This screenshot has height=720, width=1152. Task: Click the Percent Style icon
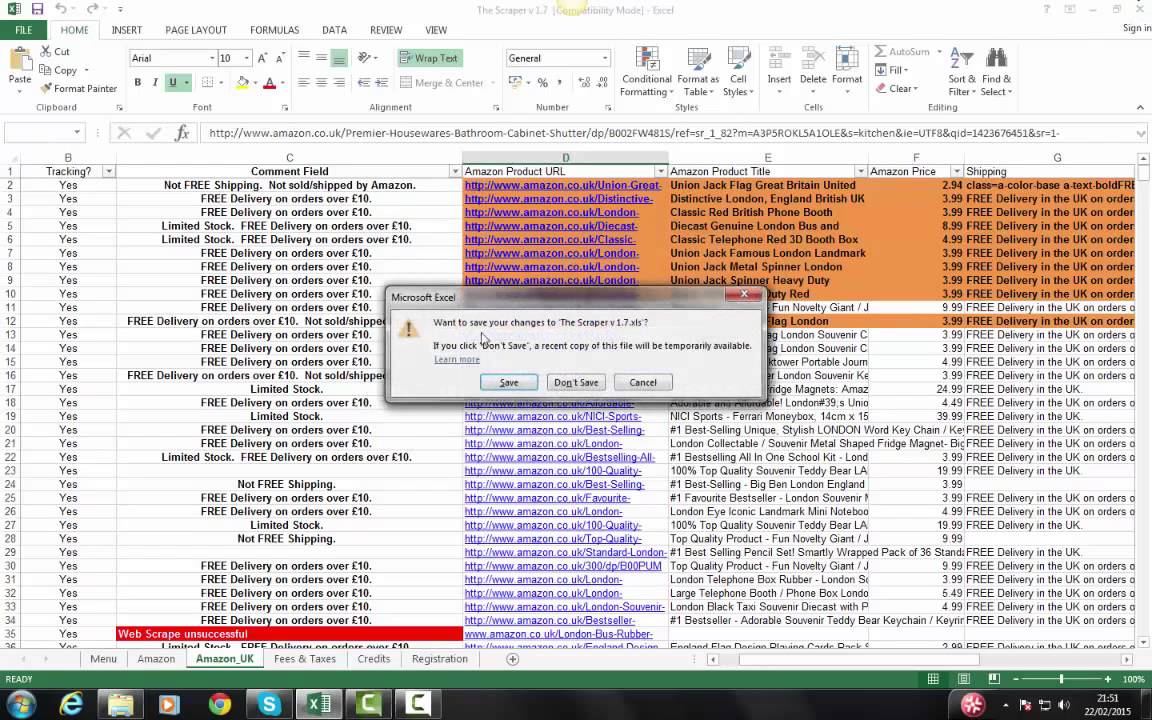(542, 82)
